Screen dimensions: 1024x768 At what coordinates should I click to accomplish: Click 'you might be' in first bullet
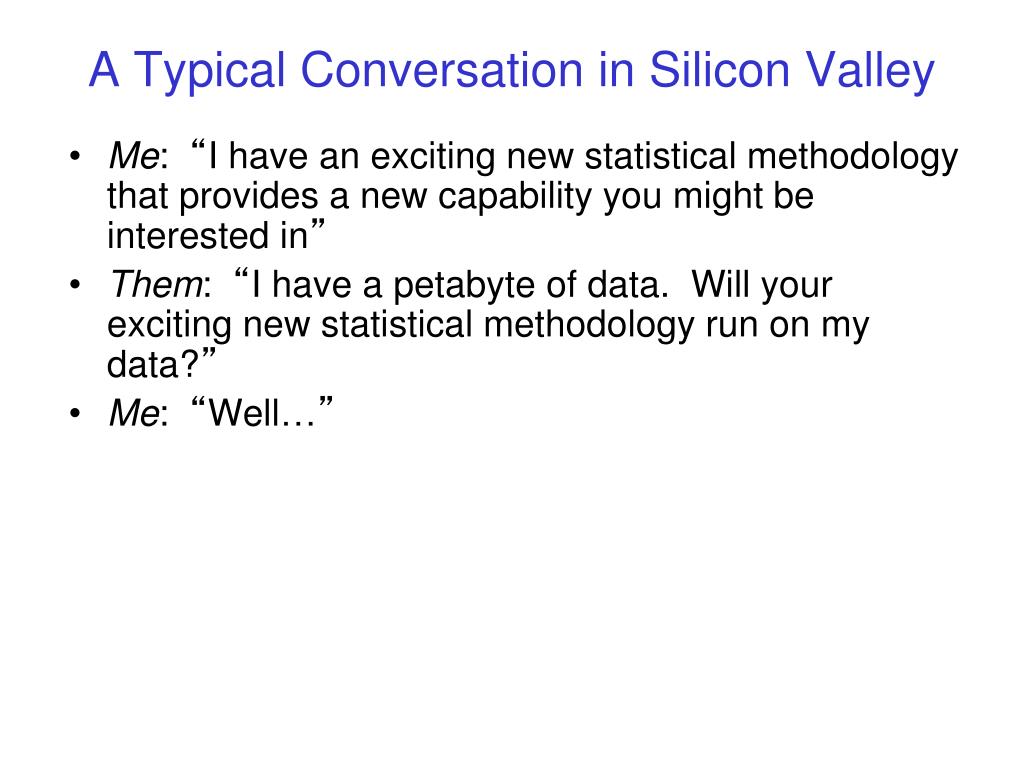pos(708,197)
